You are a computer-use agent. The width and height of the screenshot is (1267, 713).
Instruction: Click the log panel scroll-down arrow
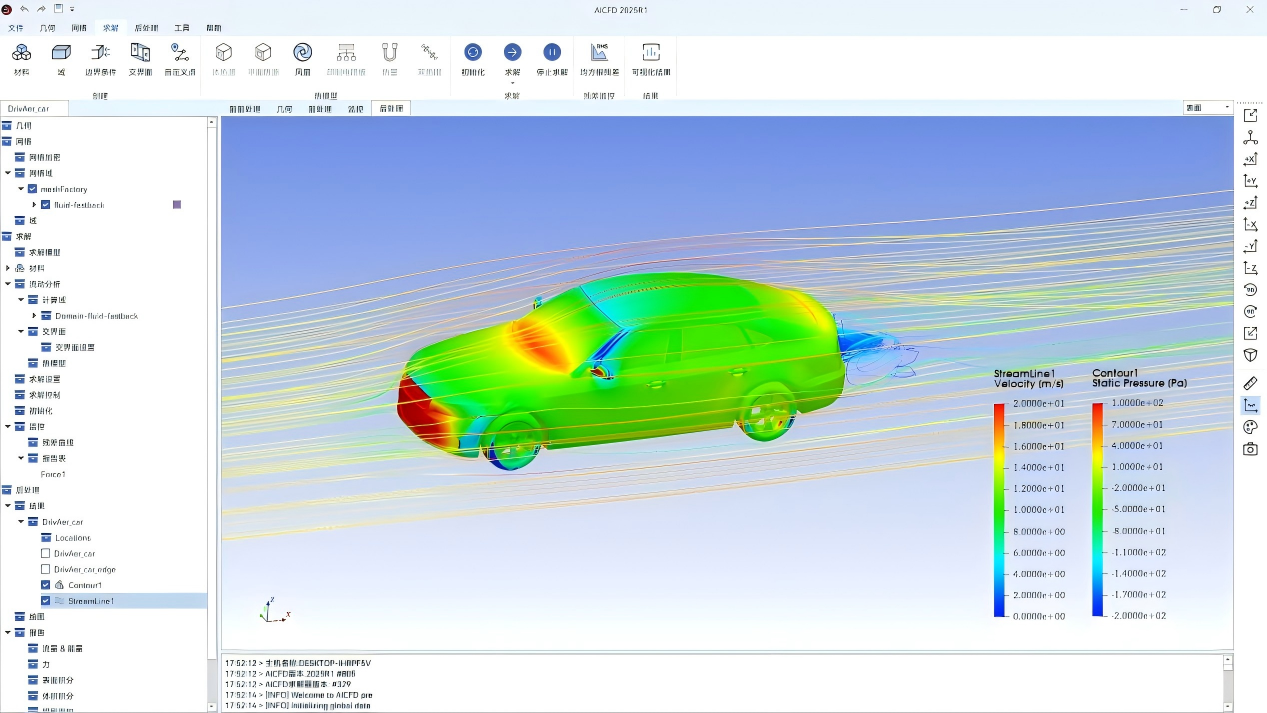1228,706
